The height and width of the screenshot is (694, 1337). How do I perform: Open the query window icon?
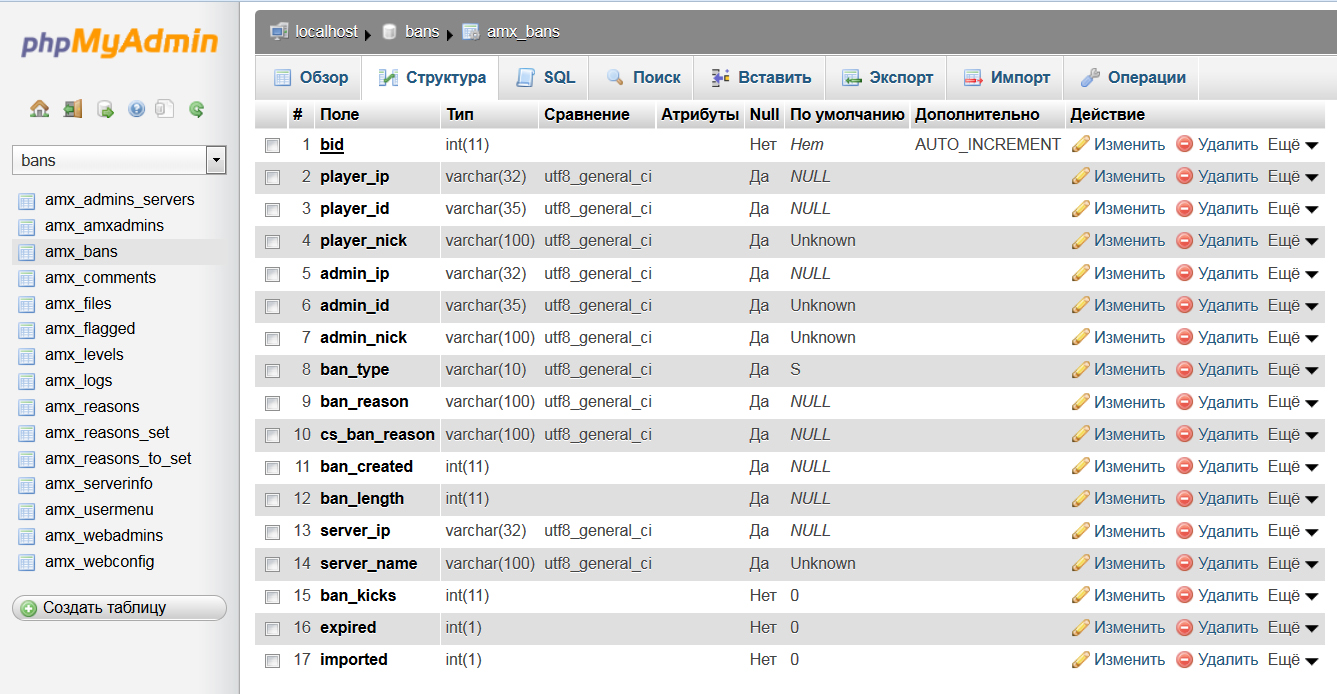pos(105,109)
